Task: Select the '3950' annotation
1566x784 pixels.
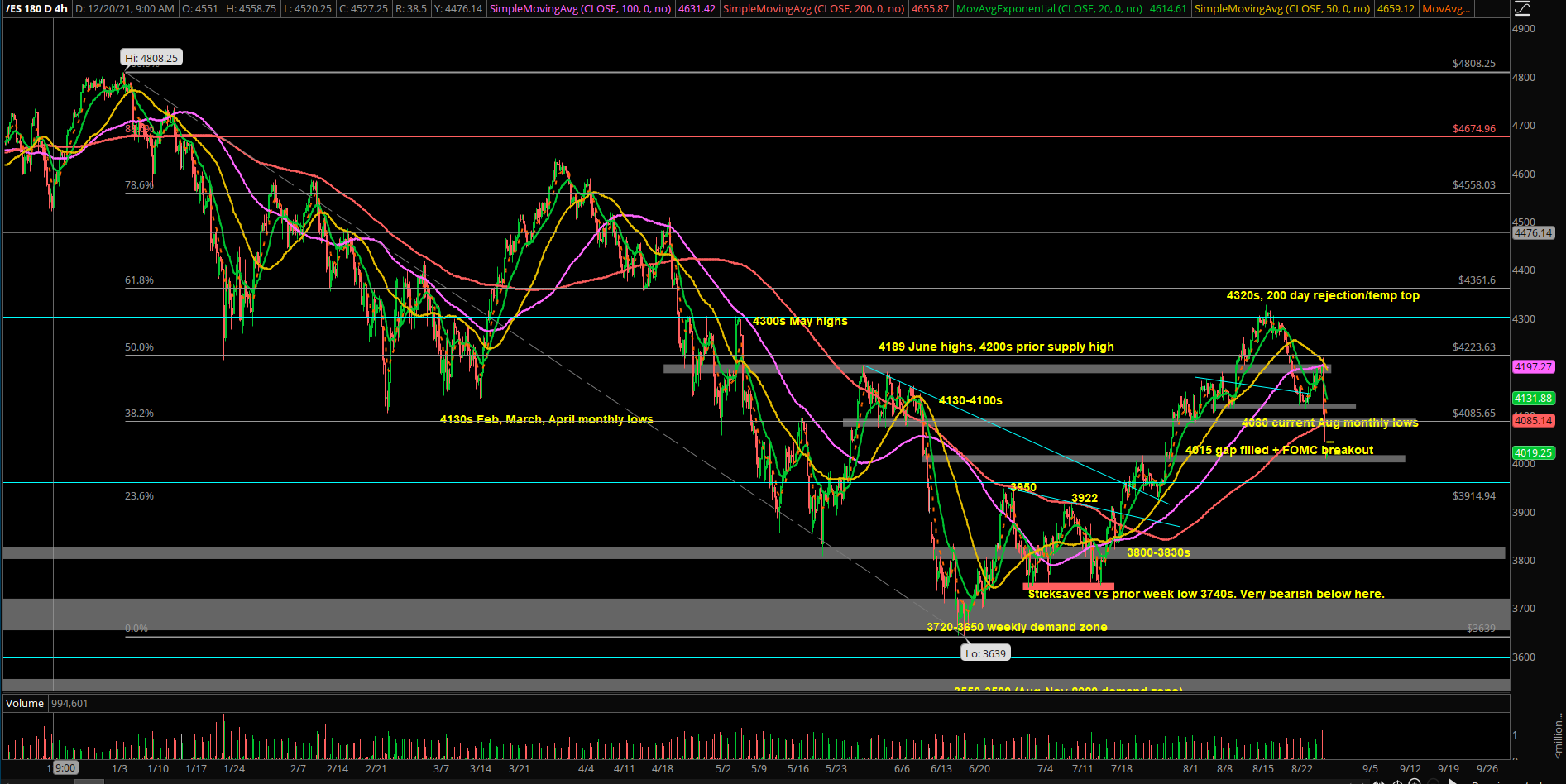Action: (x=1023, y=487)
